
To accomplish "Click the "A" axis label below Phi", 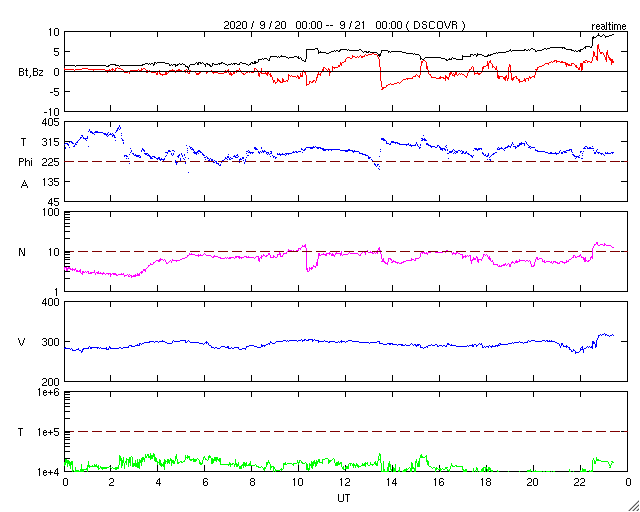I will pyautogui.click(x=24, y=185).
